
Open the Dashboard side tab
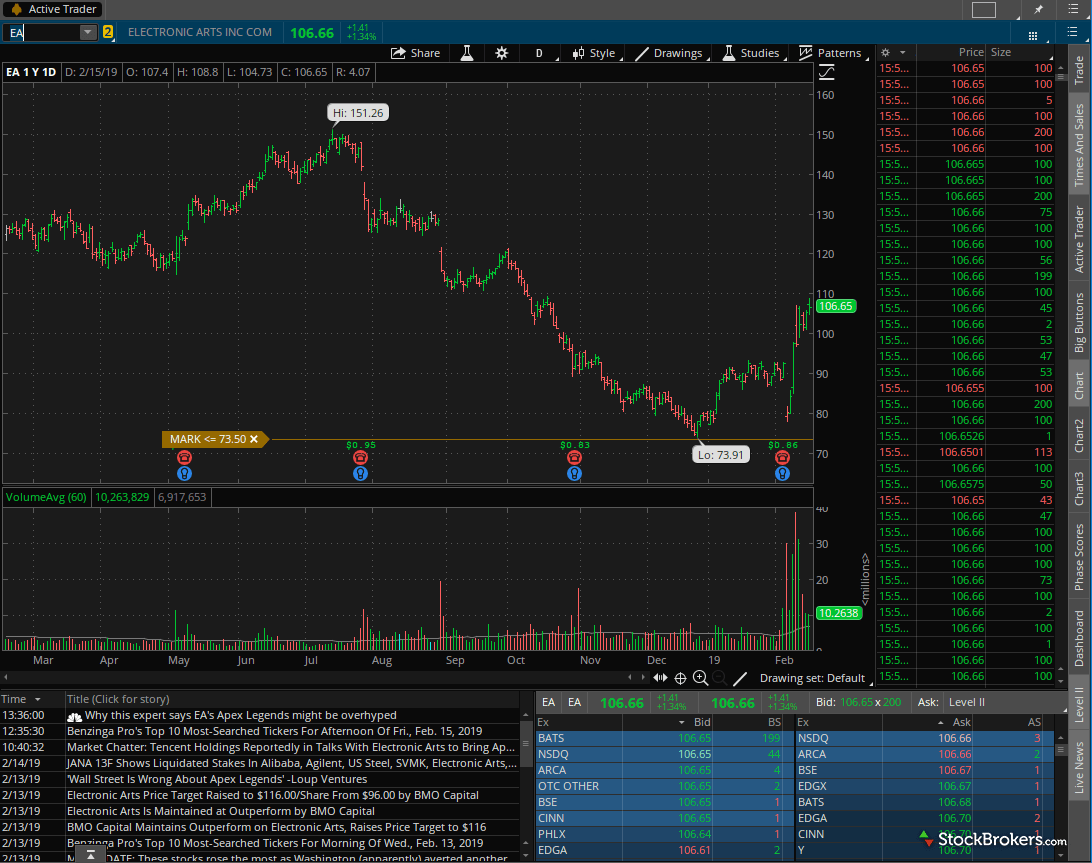point(1079,639)
